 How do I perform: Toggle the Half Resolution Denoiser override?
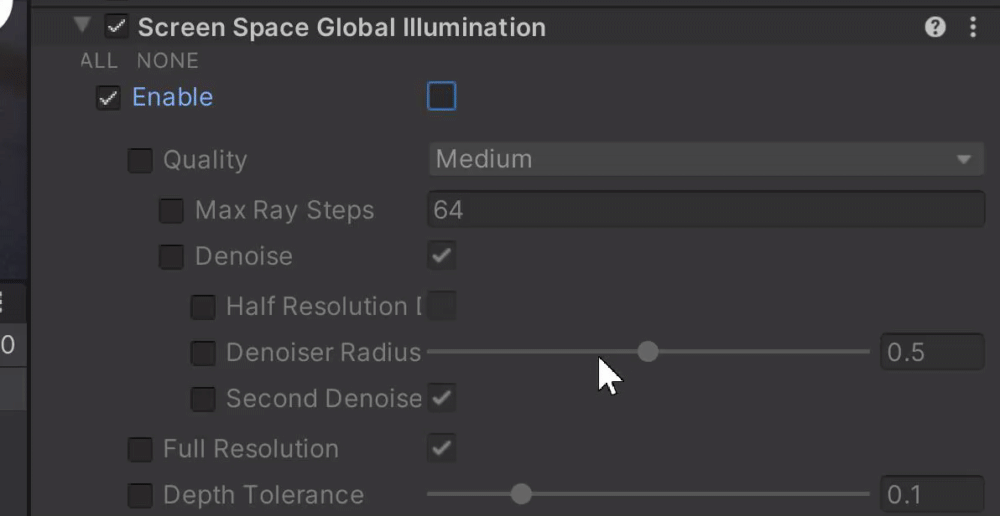pos(203,307)
